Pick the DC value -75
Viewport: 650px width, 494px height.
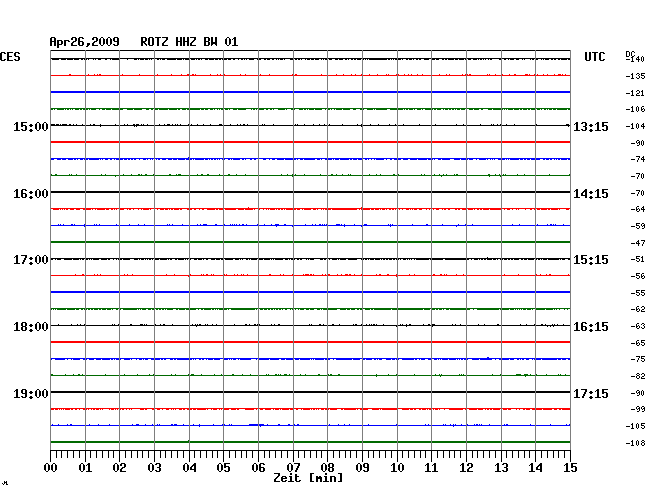(x=638, y=359)
